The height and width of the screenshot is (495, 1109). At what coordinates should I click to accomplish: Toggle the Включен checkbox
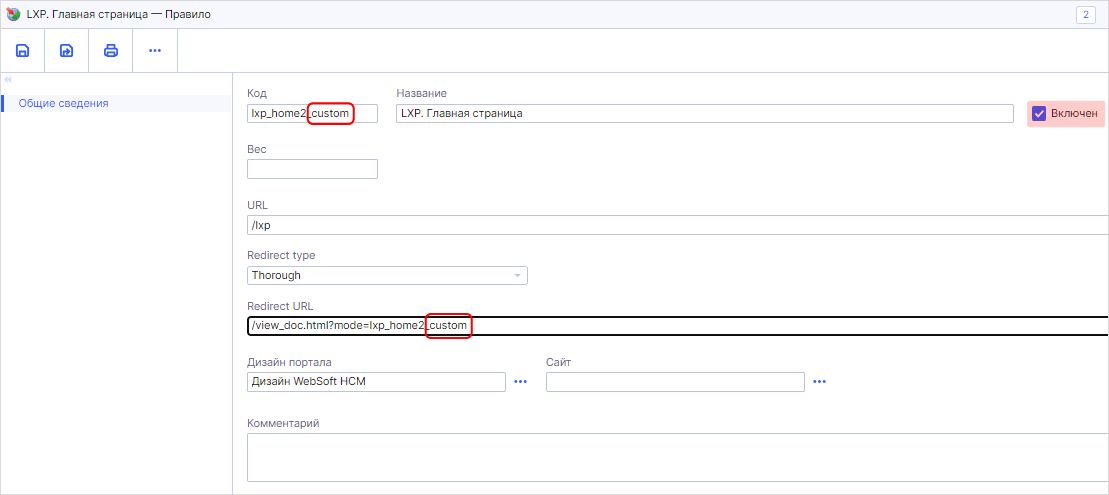pyautogui.click(x=1039, y=113)
